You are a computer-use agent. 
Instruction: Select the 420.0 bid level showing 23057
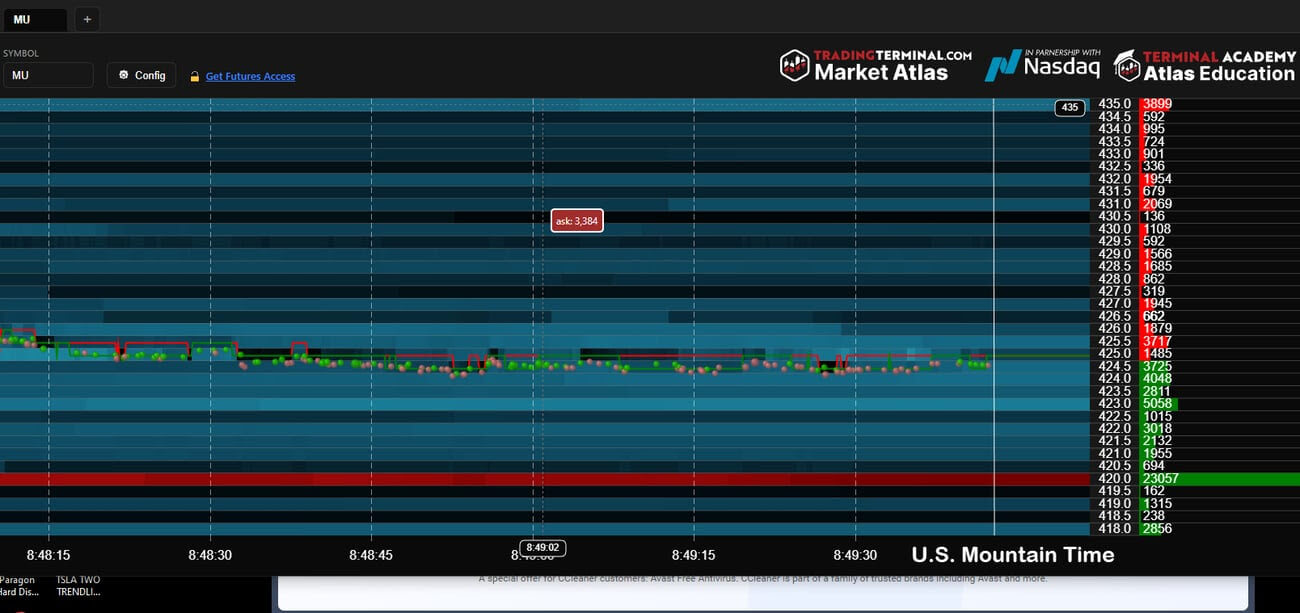point(1160,479)
